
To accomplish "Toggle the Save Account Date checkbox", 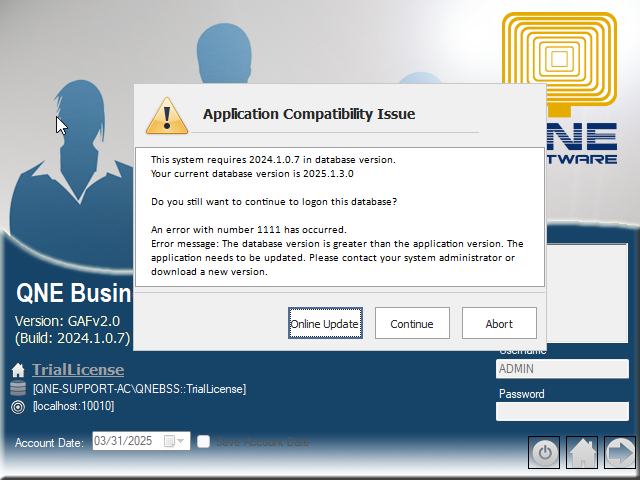I will (203, 441).
